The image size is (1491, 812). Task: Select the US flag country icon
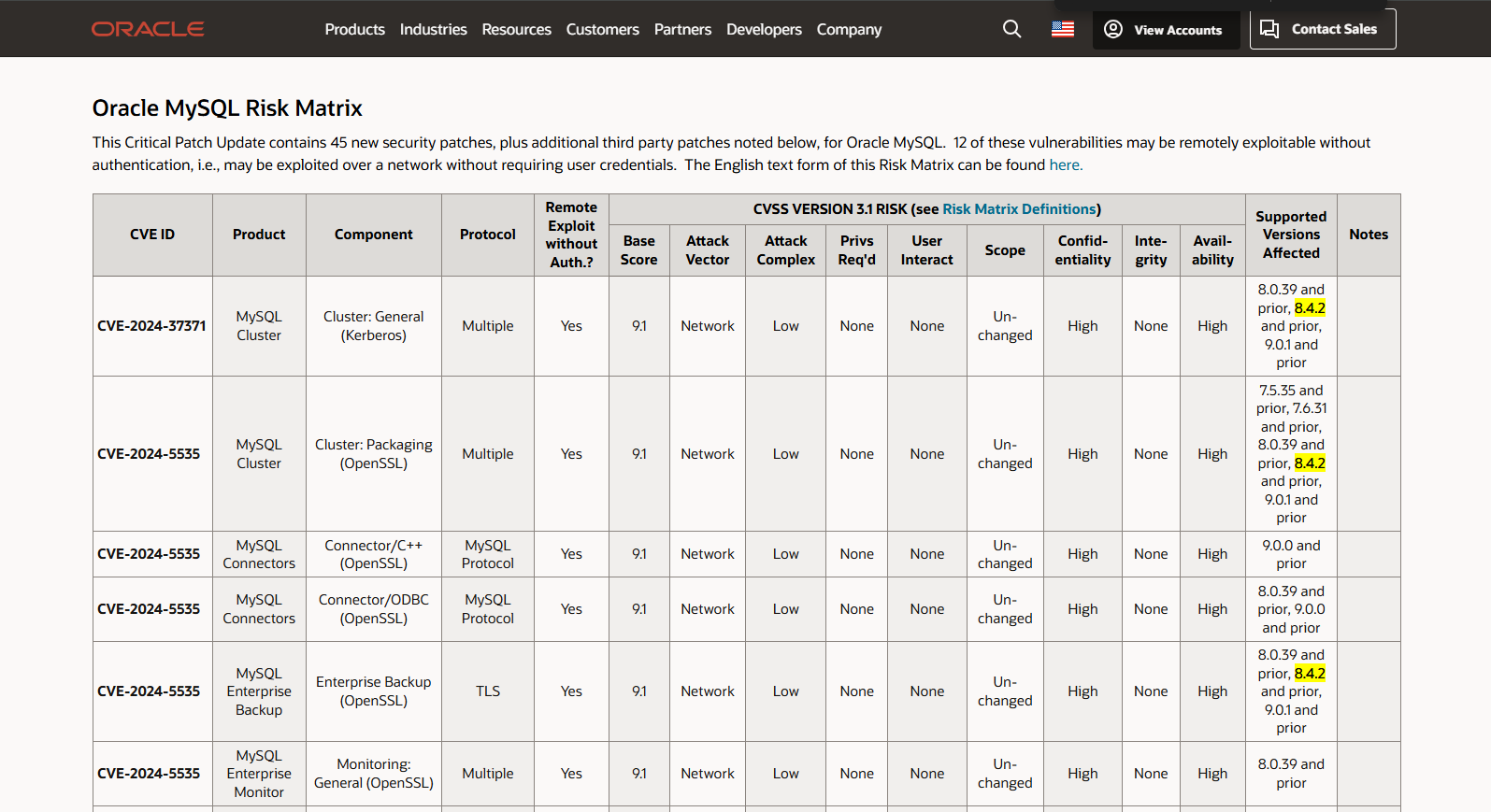click(1062, 29)
